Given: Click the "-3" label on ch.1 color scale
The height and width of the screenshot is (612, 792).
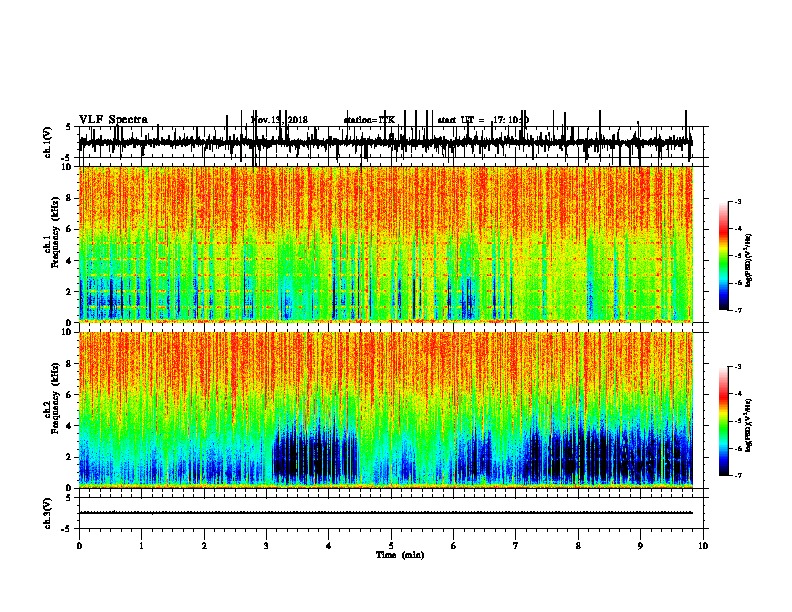Looking at the screenshot, I should pos(737,202).
